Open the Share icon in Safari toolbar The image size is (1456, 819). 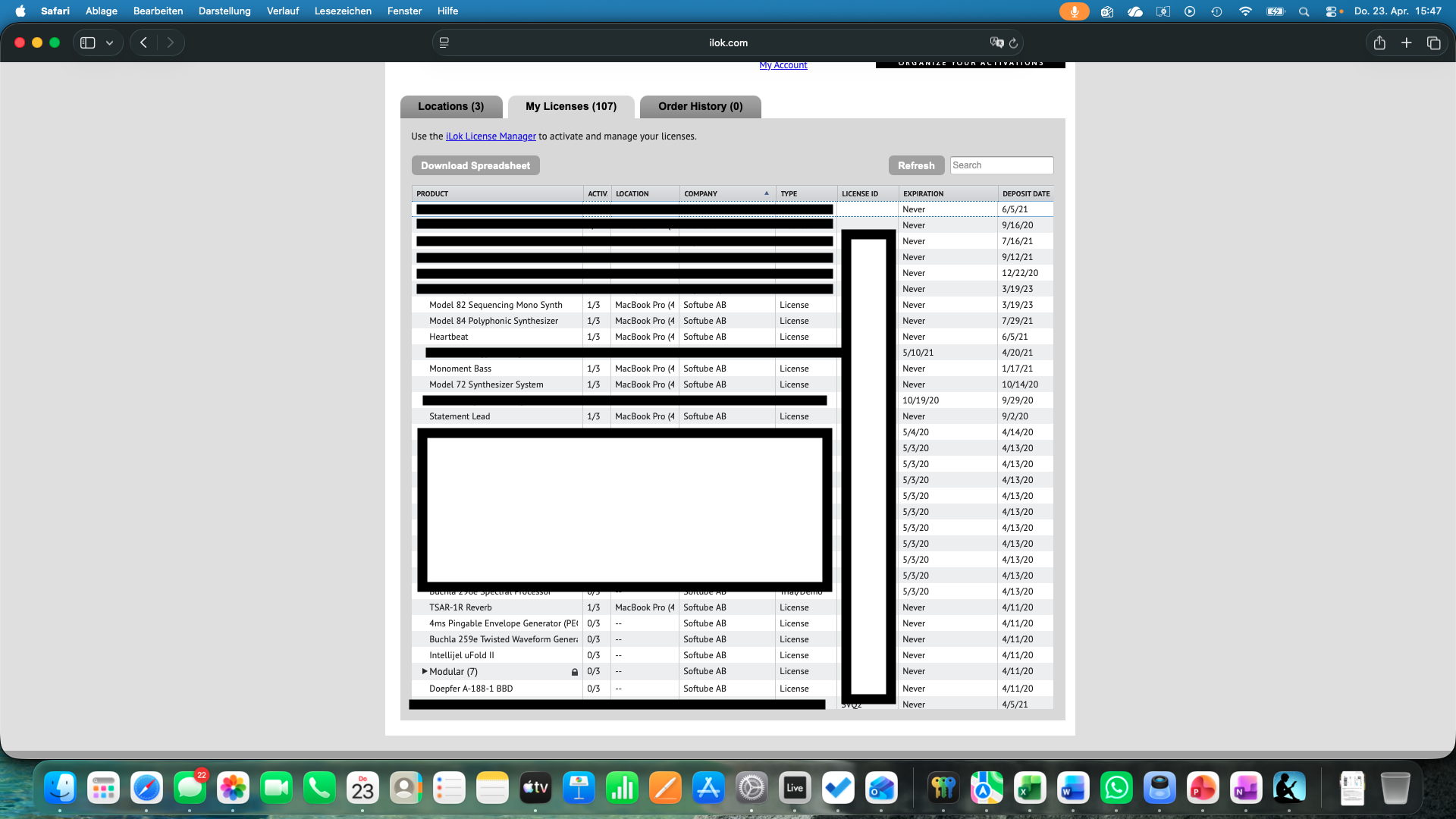pyautogui.click(x=1379, y=43)
